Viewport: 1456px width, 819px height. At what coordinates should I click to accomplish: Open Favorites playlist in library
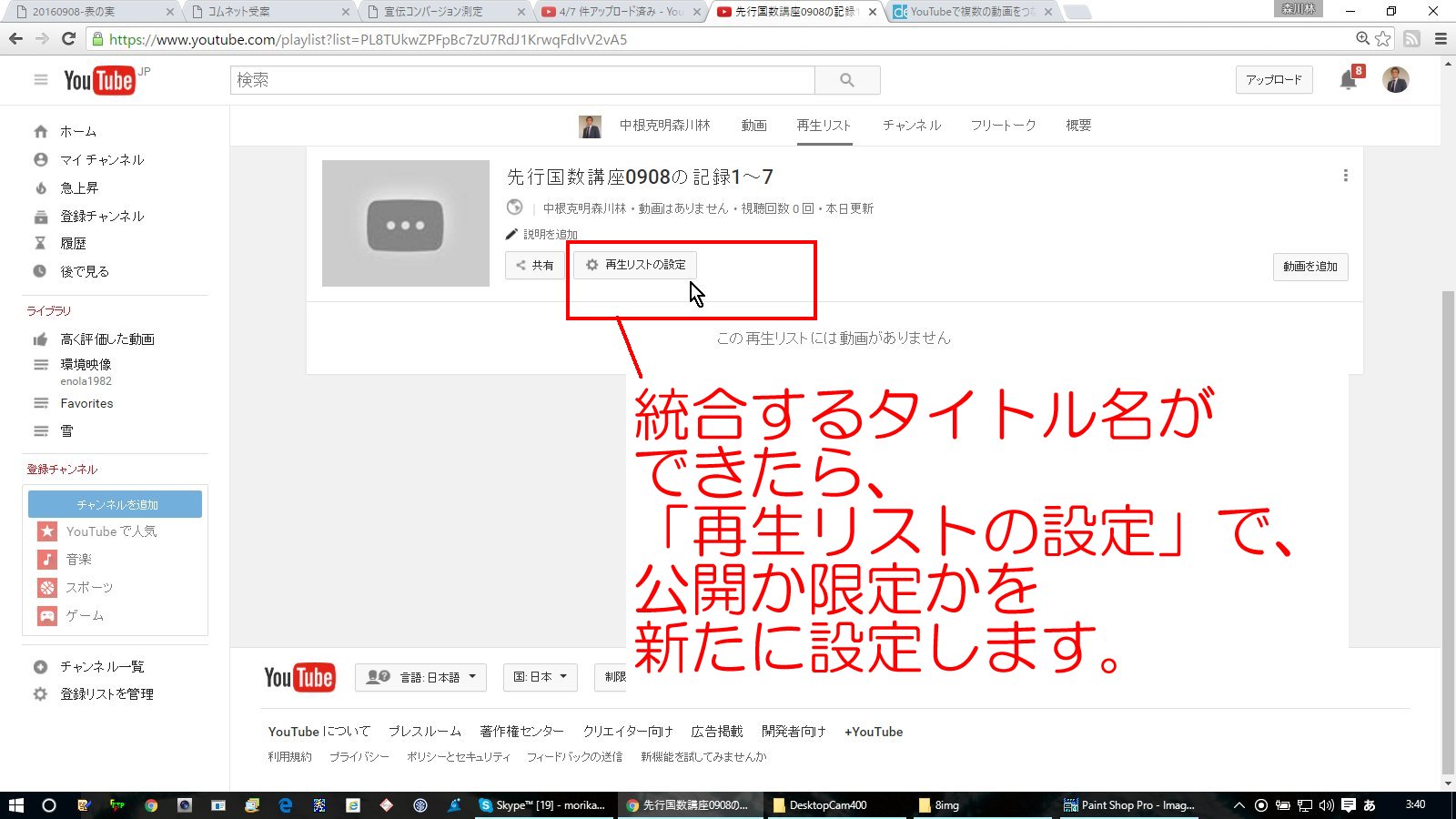pyautogui.click(x=86, y=403)
